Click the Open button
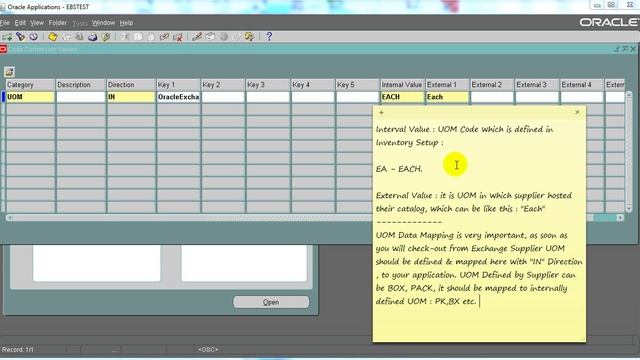640x360 pixels. 271,302
